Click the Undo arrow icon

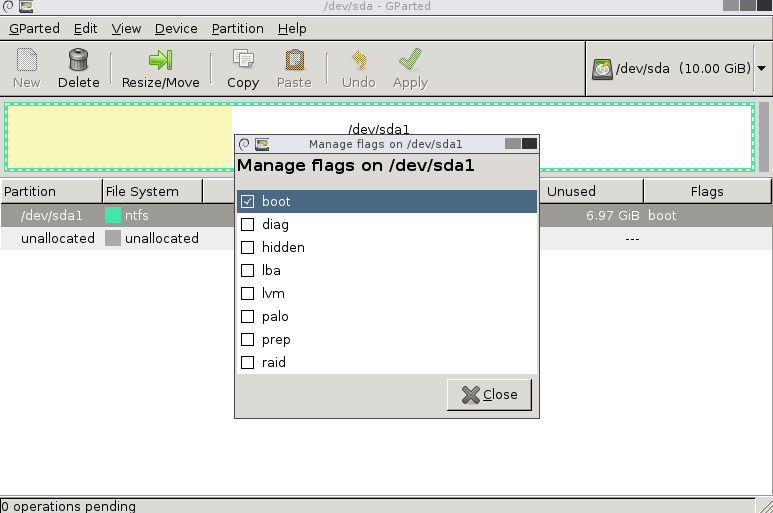359,60
